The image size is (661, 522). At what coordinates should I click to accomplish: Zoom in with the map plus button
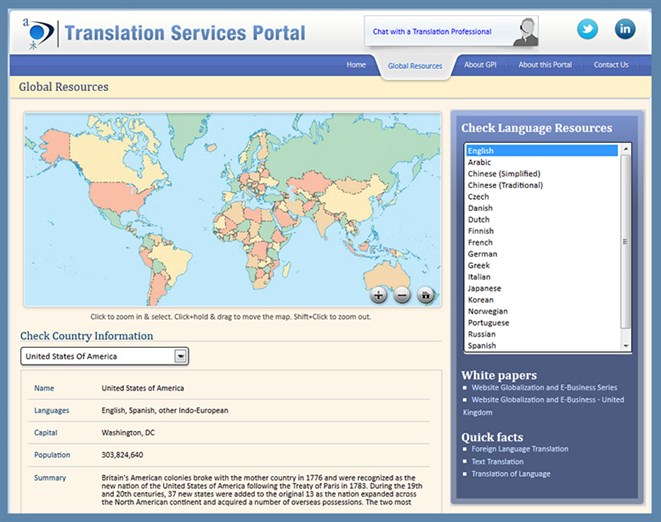pos(378,295)
